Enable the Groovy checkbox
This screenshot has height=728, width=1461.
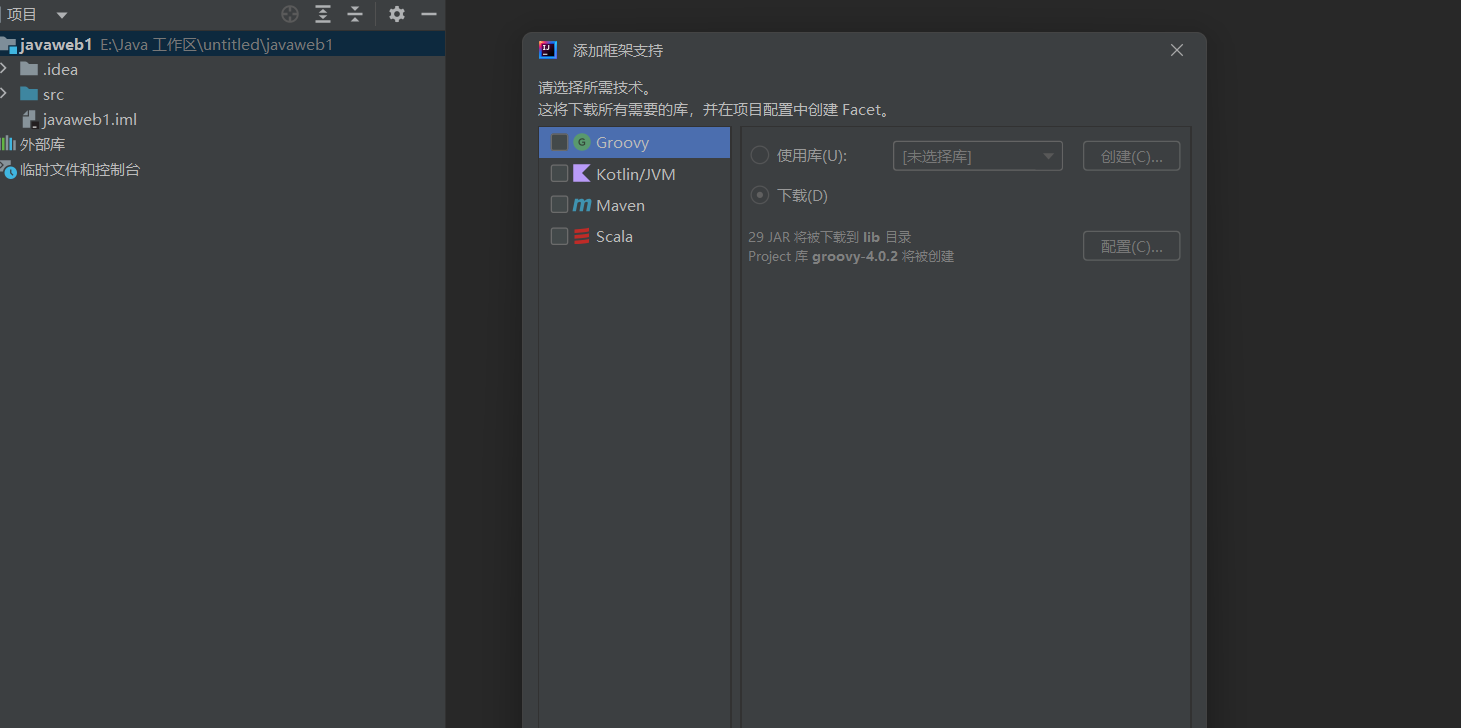(x=559, y=143)
